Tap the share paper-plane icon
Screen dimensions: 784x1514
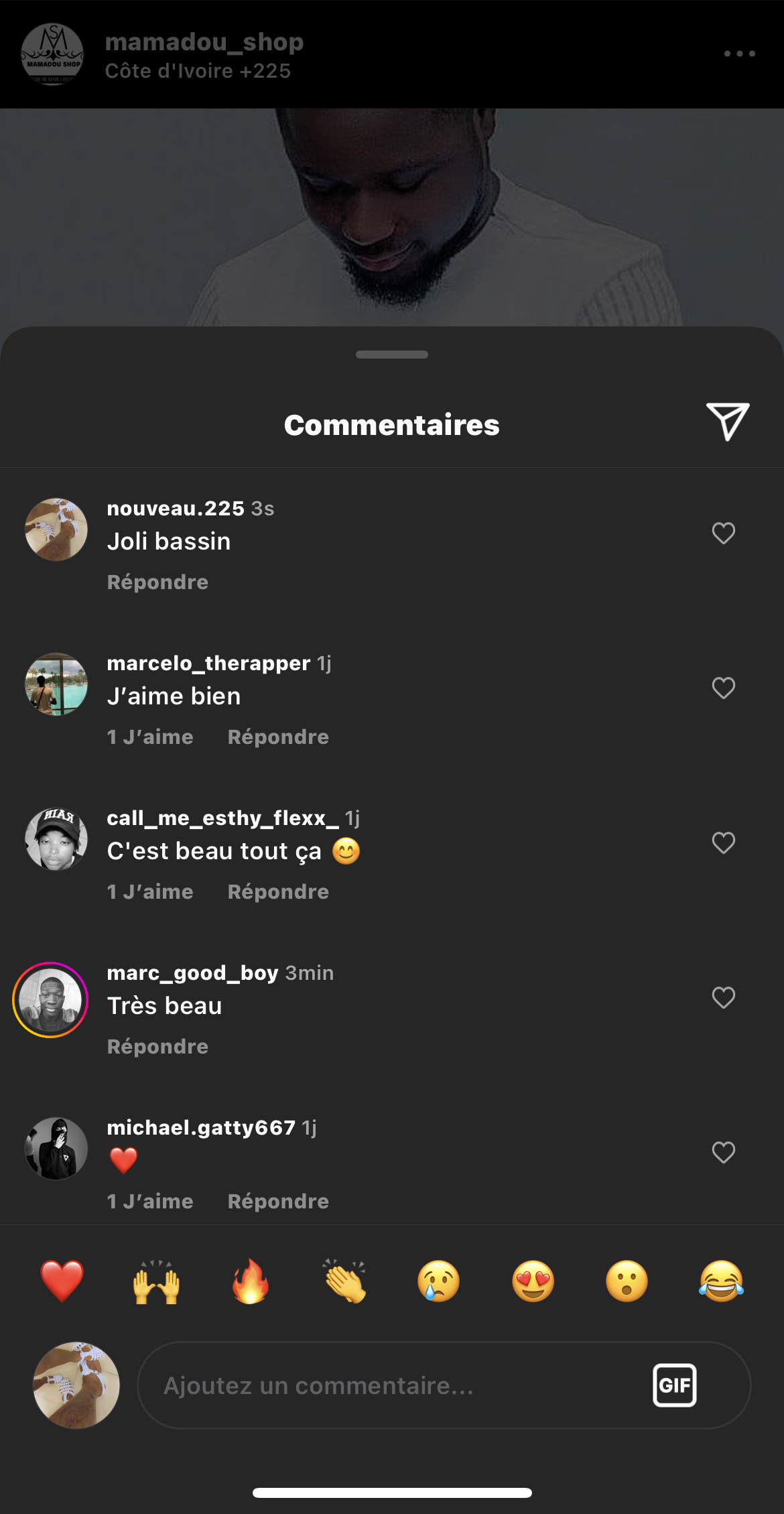(727, 422)
